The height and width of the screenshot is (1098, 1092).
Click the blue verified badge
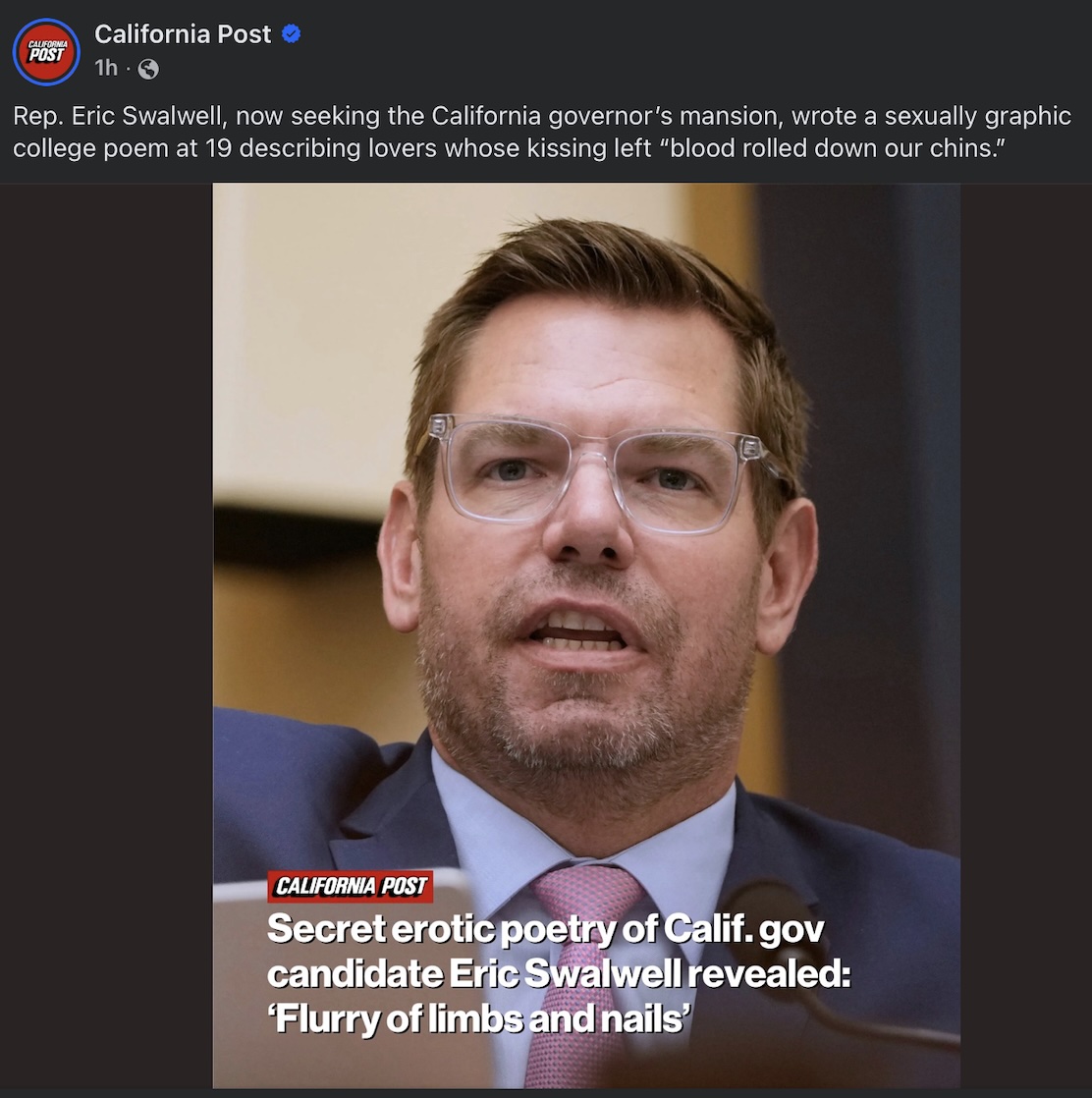click(292, 33)
